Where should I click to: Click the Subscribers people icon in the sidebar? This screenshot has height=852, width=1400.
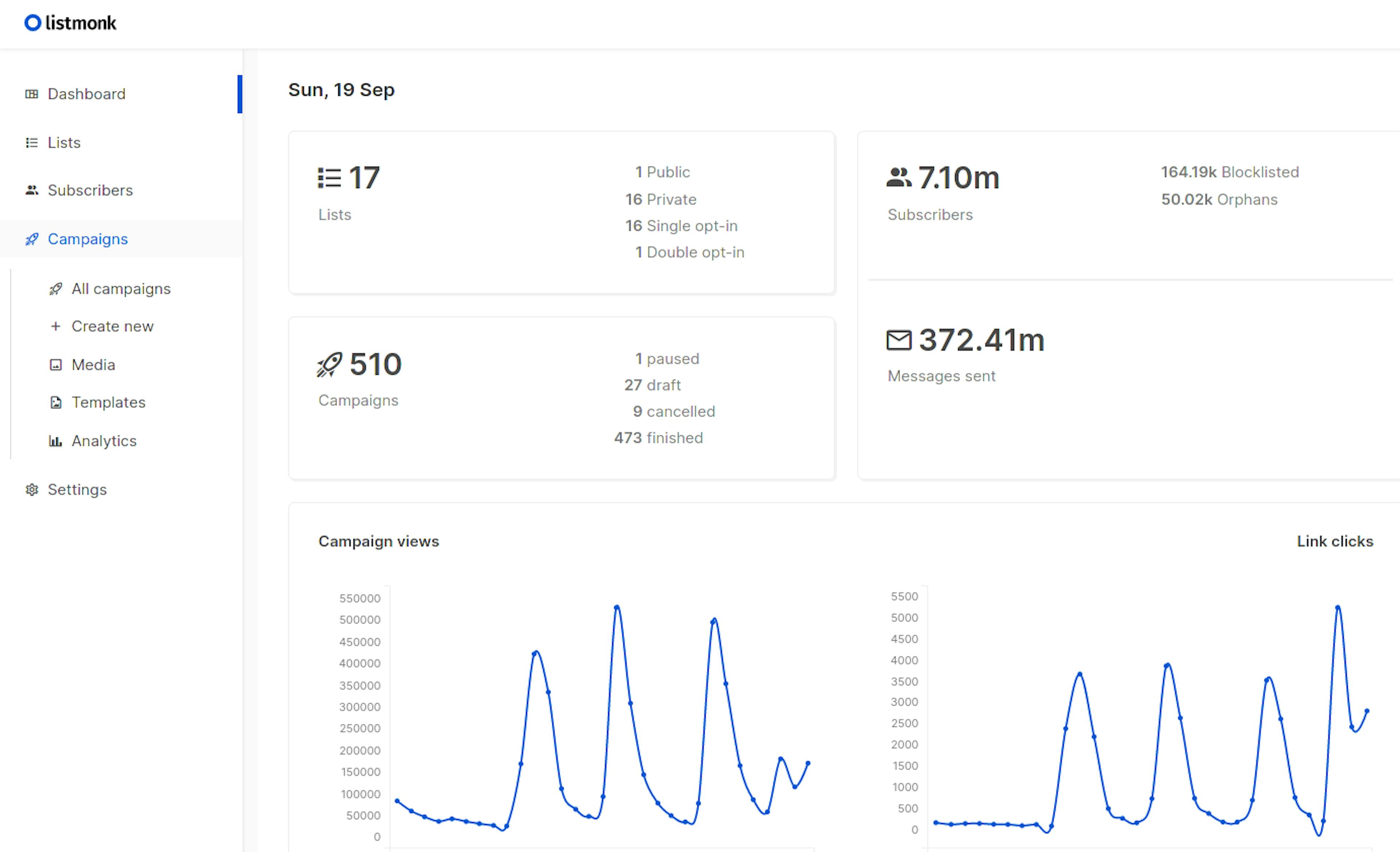click(x=32, y=190)
